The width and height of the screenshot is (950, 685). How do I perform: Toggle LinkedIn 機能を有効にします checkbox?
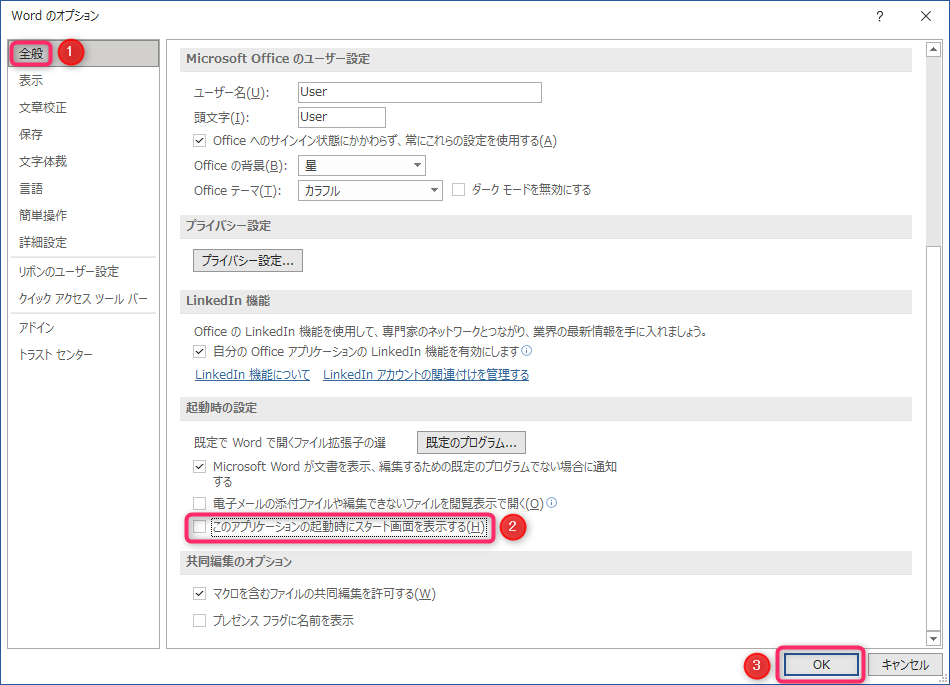coord(199,351)
